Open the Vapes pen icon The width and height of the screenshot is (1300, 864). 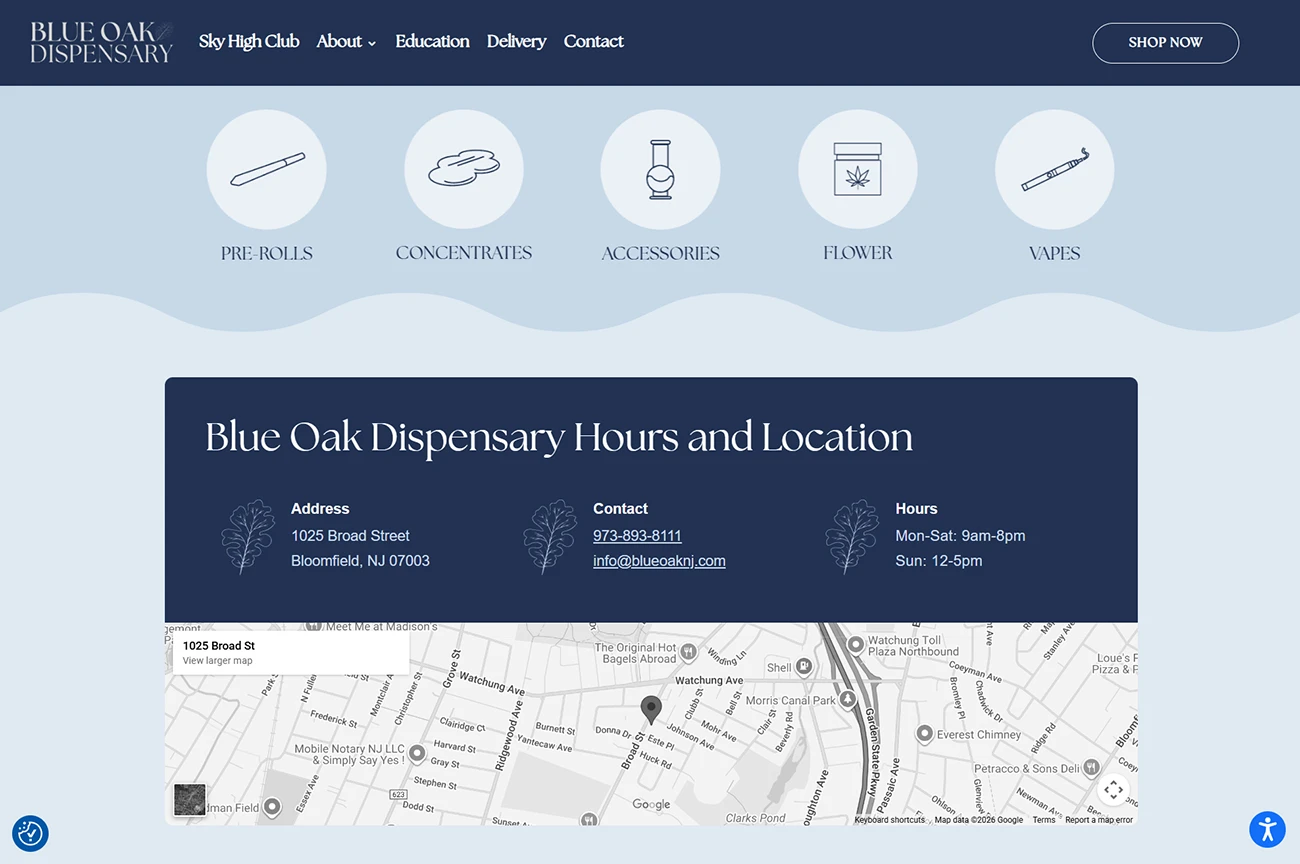[1054, 169]
